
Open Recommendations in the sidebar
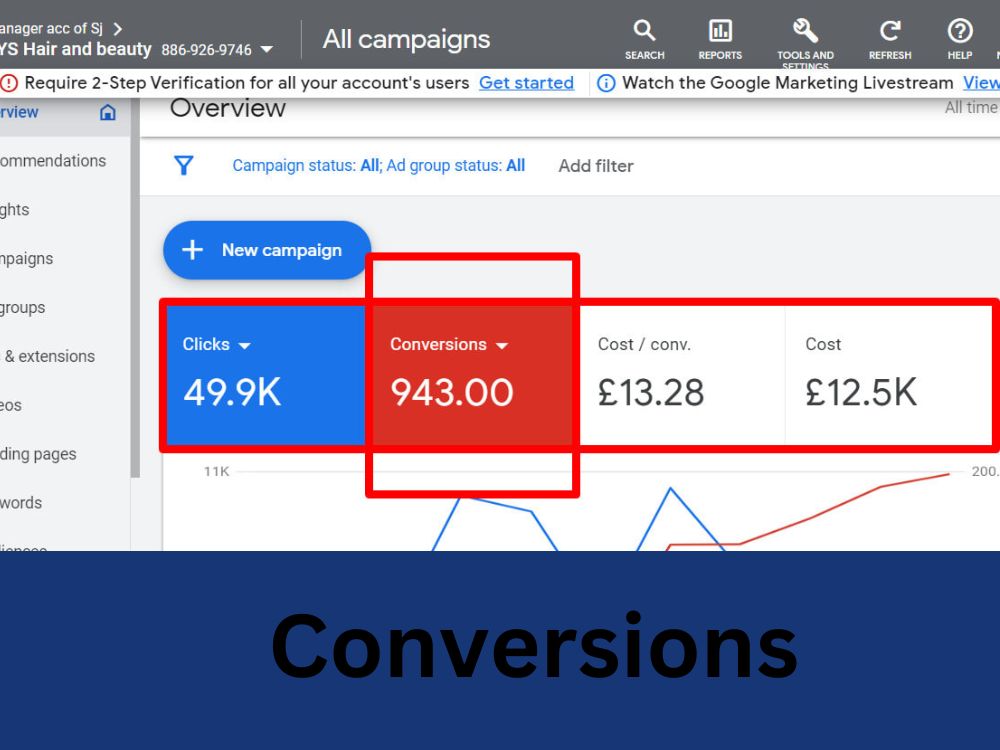pyautogui.click(x=53, y=161)
